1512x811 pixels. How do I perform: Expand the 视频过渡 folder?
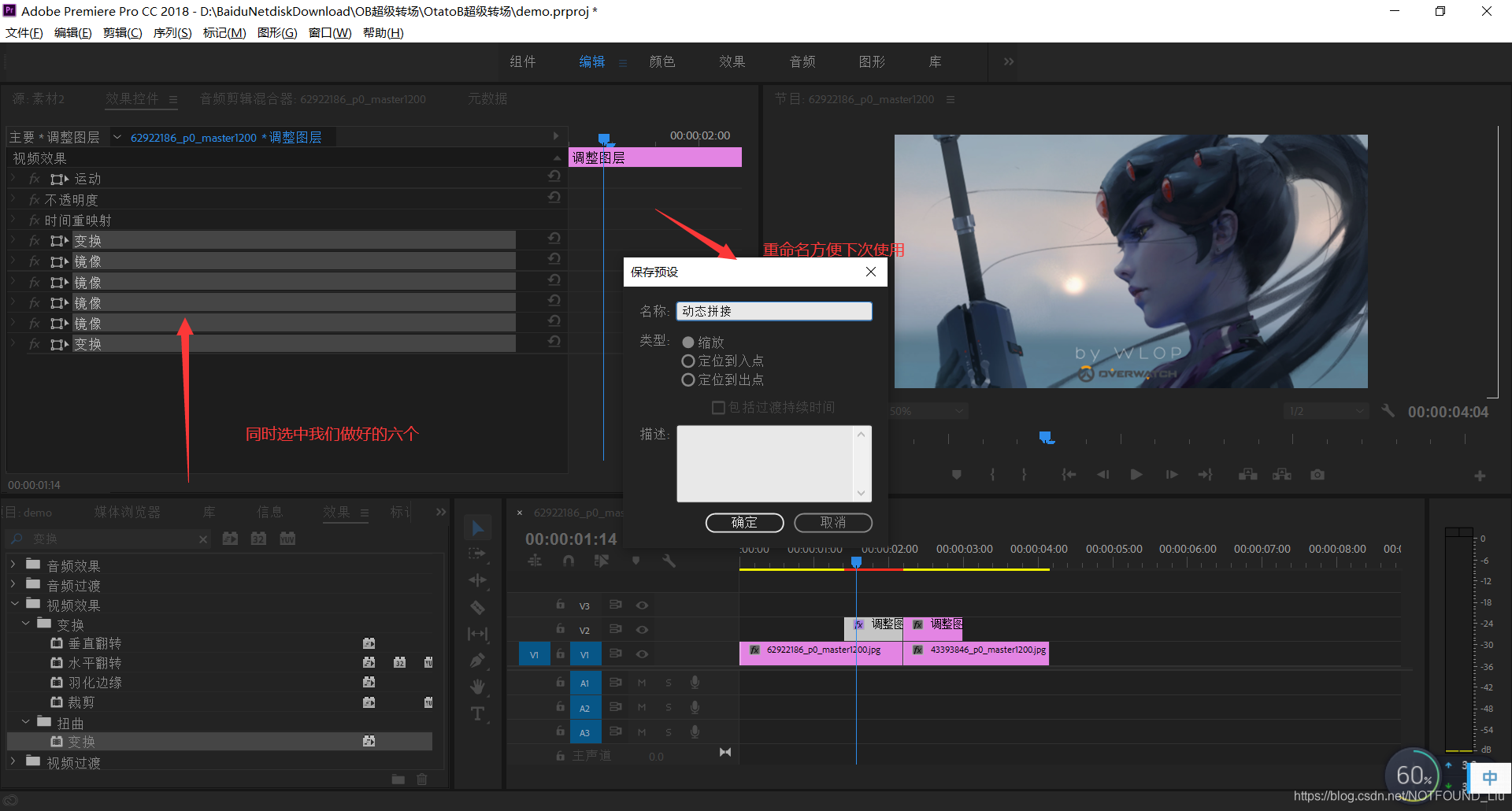point(13,761)
